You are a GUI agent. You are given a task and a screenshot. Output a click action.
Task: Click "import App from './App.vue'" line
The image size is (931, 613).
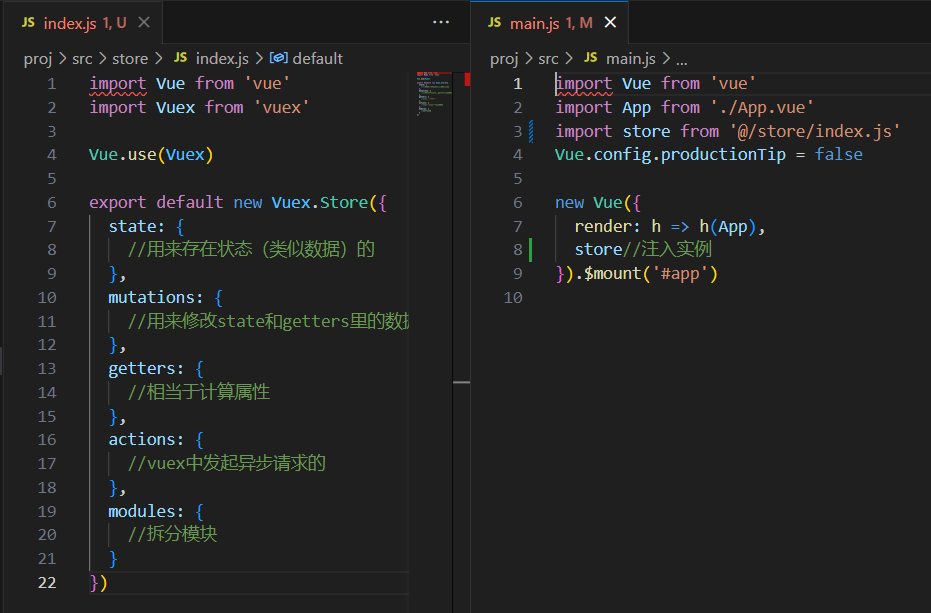[684, 108]
